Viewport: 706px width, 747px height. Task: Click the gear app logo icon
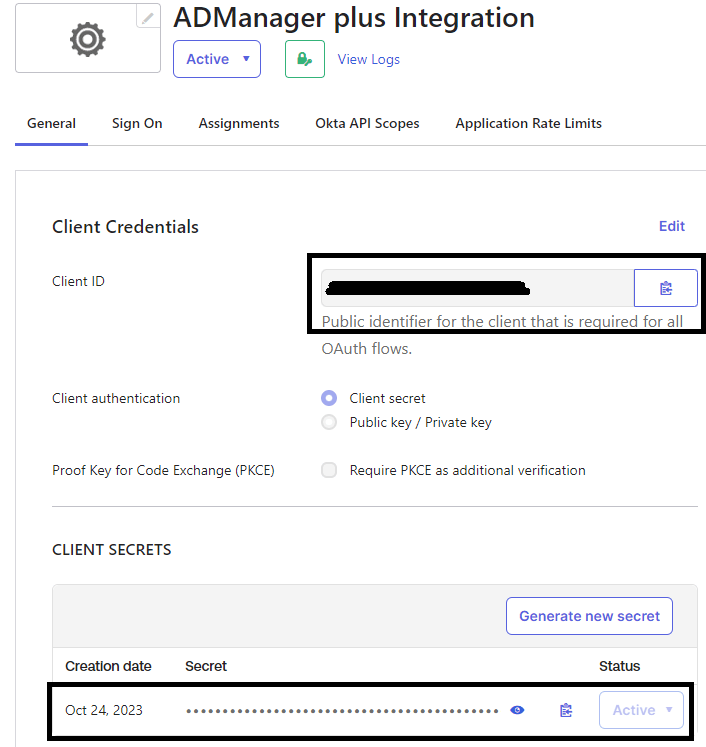[87, 38]
